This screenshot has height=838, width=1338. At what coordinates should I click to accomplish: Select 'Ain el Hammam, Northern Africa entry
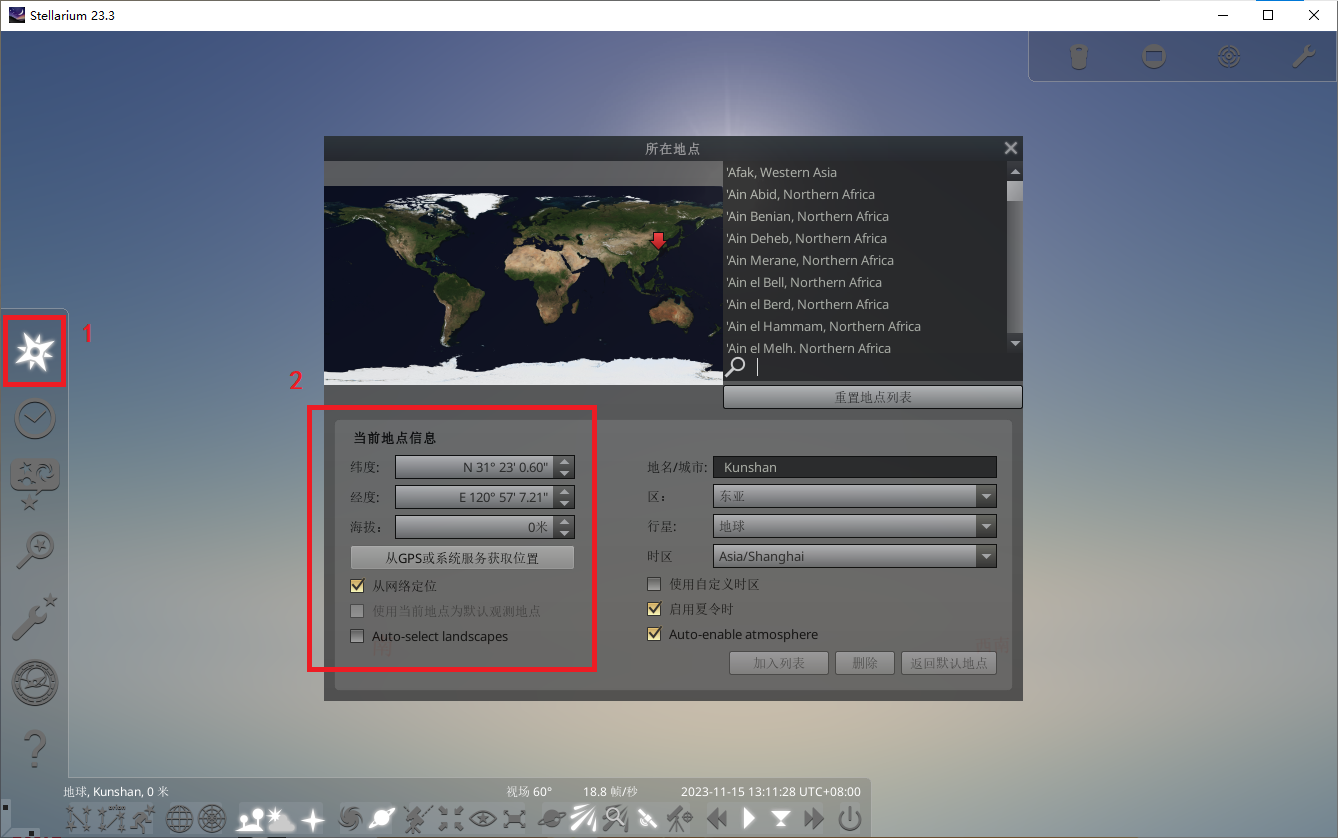[x=823, y=327]
